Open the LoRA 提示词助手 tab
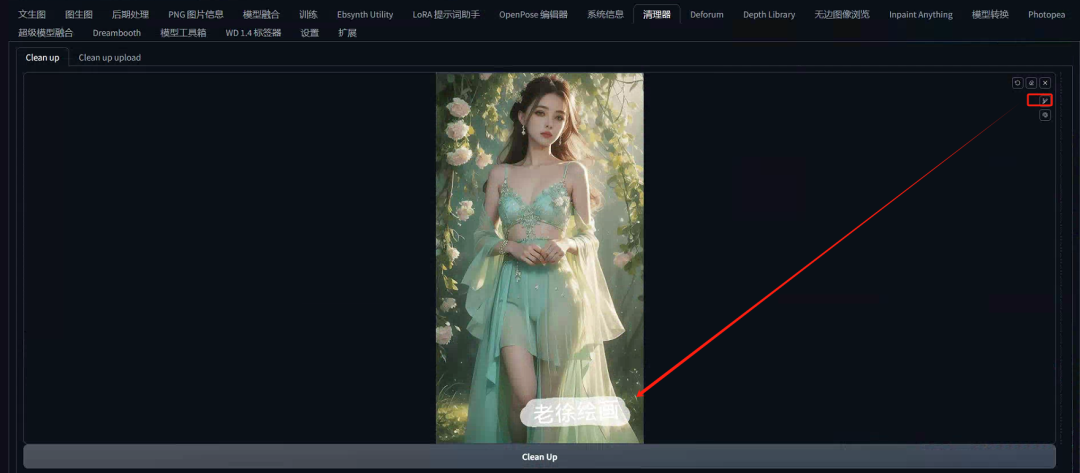 pyautogui.click(x=446, y=14)
